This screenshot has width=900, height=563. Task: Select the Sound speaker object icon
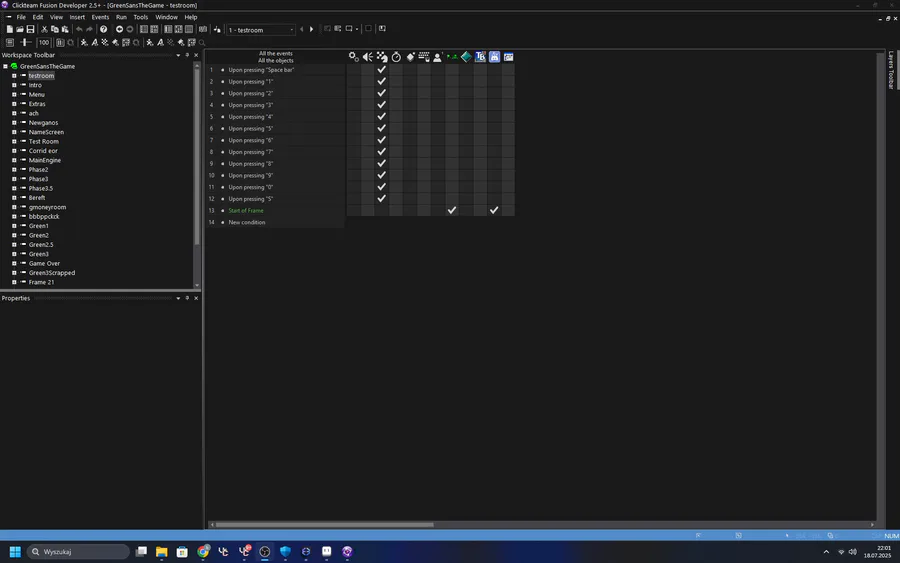(368, 57)
